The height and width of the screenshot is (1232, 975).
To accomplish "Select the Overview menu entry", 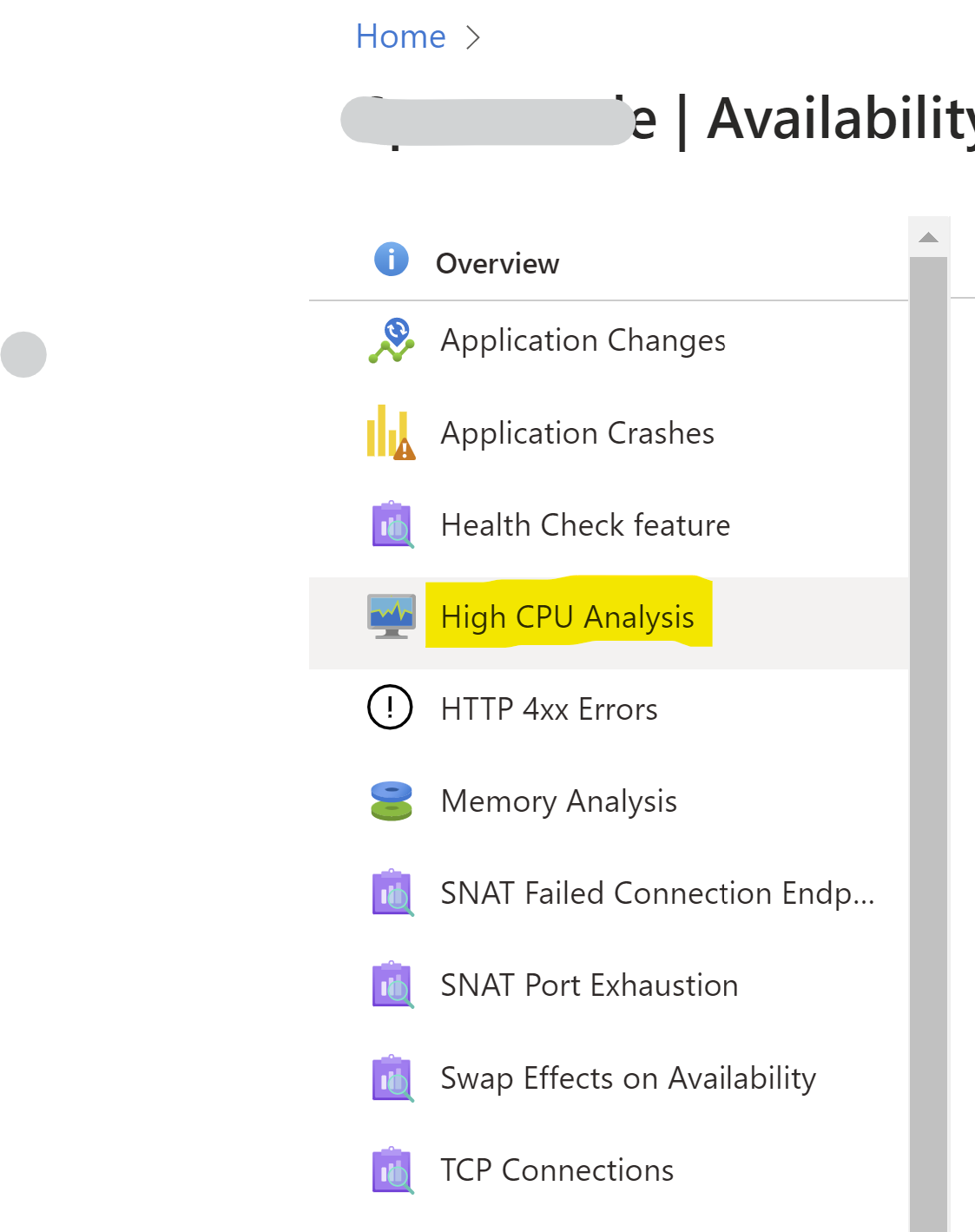I will click(498, 263).
